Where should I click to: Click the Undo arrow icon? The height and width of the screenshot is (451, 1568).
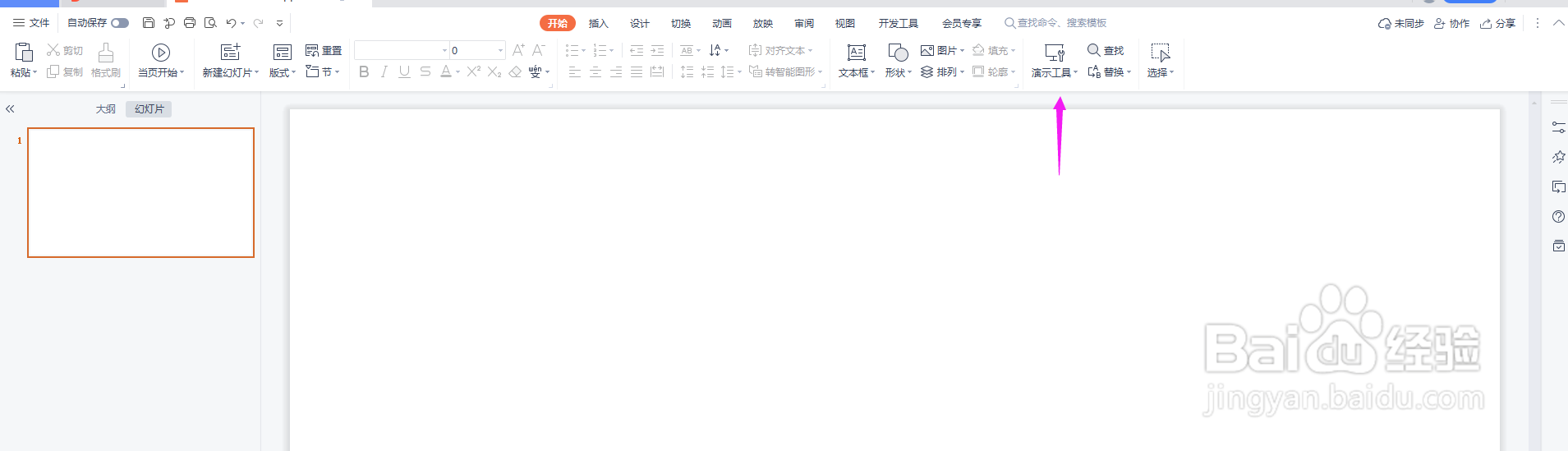(232, 23)
